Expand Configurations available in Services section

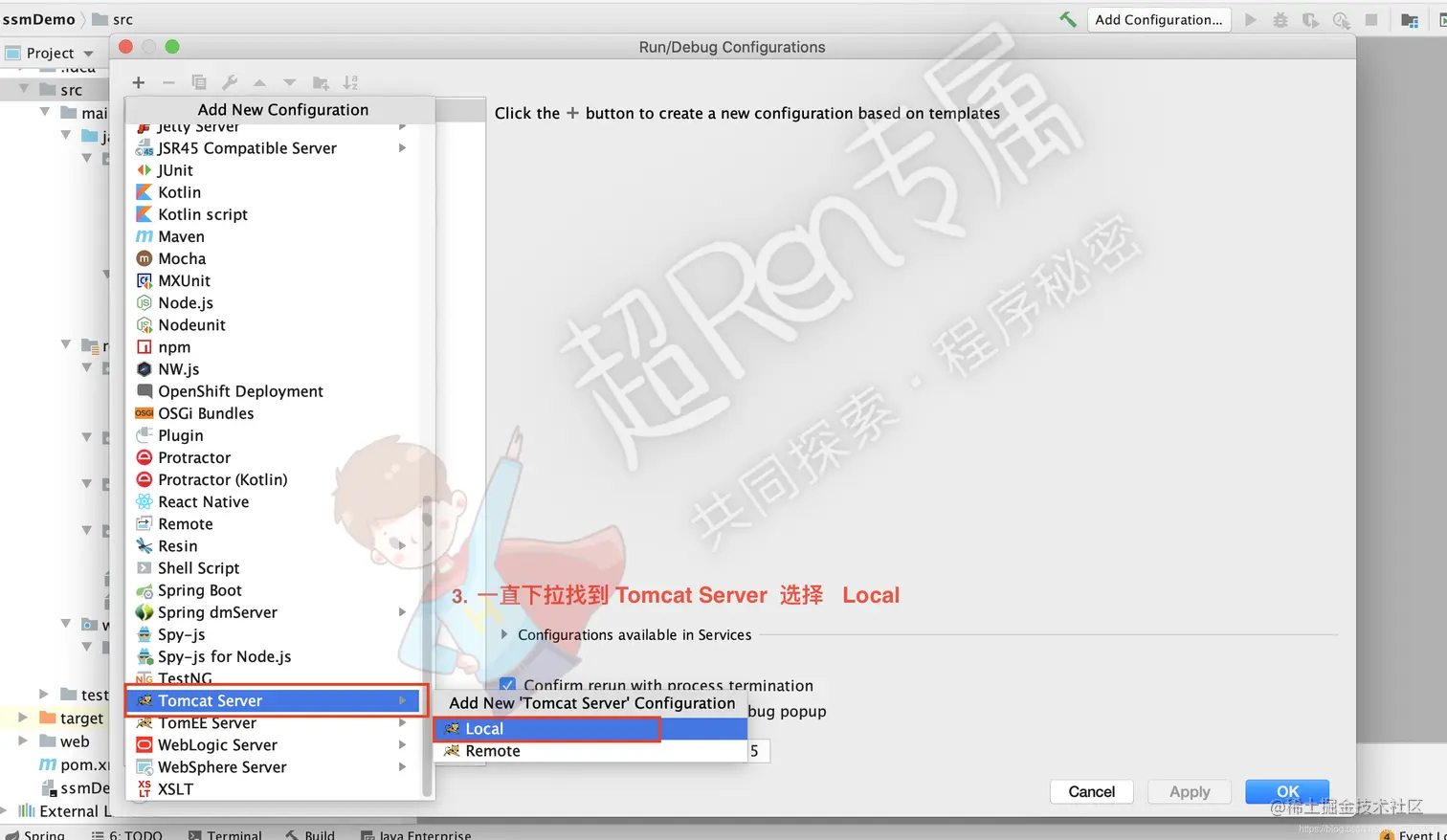(x=504, y=634)
